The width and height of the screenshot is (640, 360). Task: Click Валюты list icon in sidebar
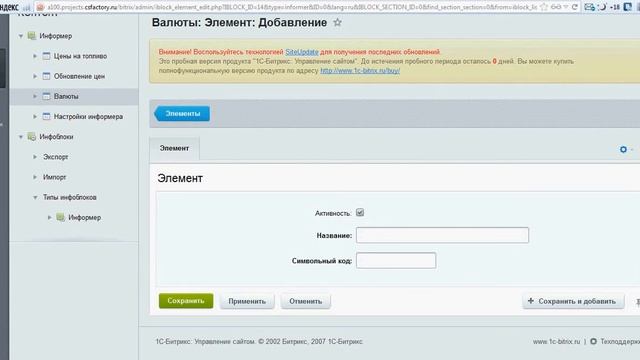click(x=47, y=96)
